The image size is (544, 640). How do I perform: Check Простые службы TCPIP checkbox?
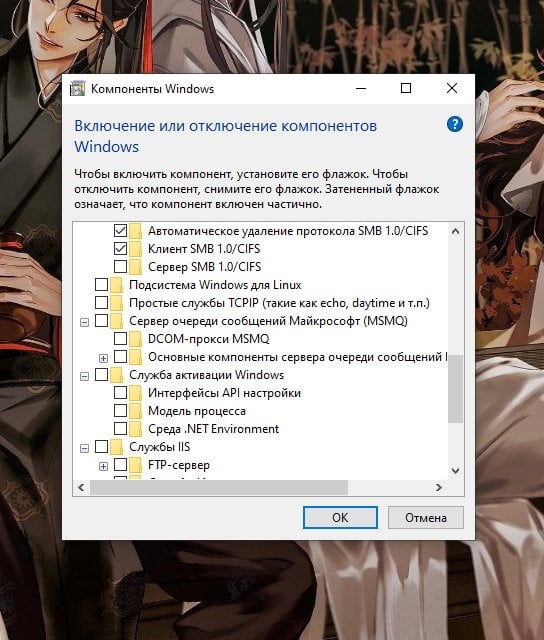[101, 302]
